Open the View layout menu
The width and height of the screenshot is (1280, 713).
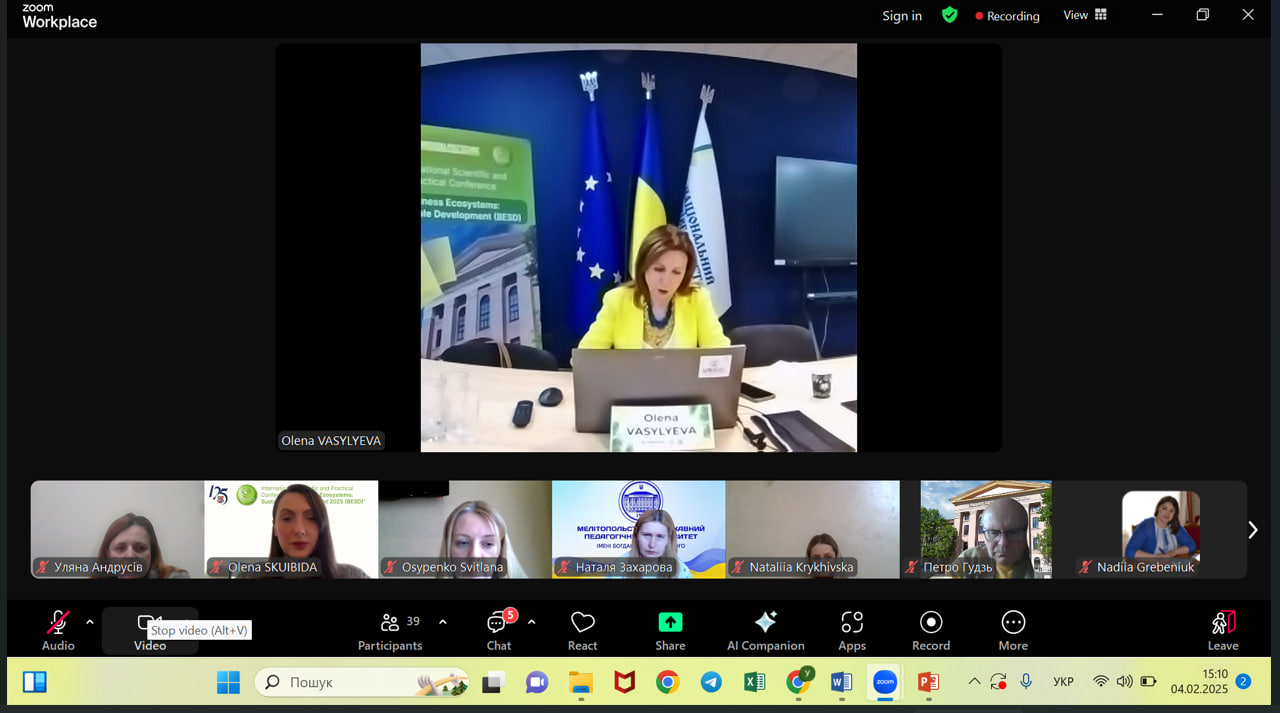click(x=1085, y=15)
